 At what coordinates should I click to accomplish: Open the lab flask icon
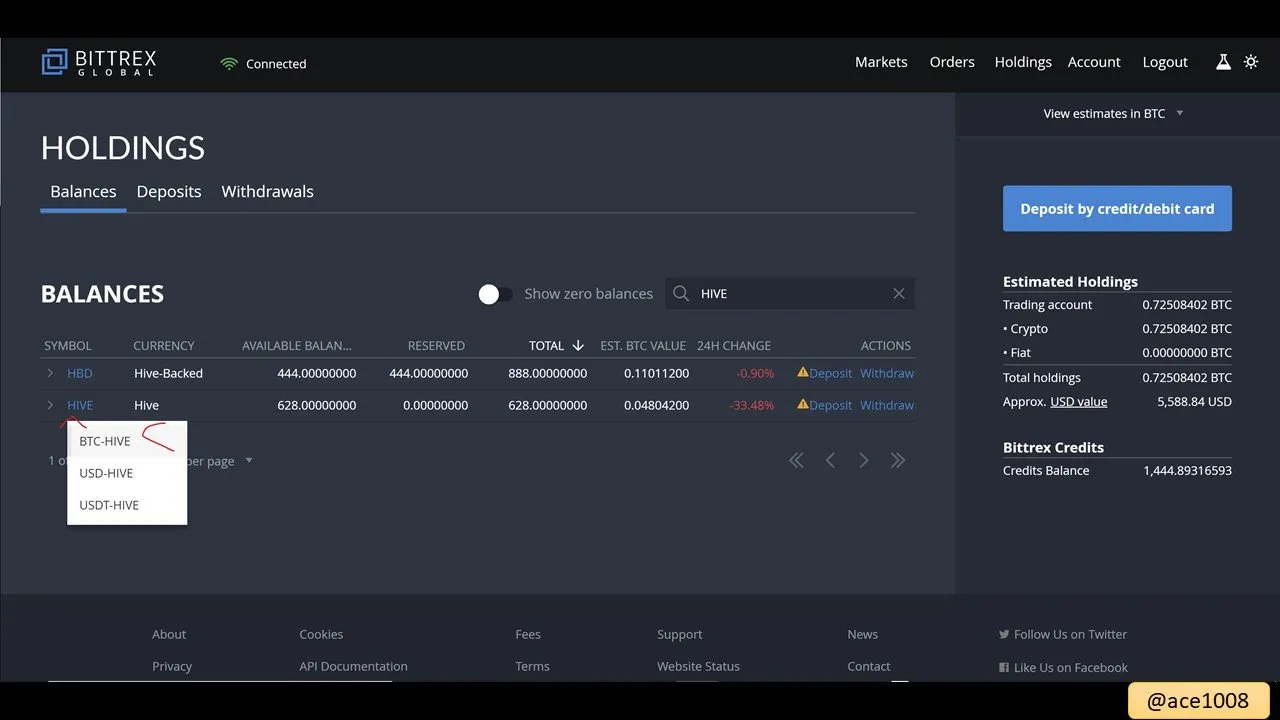[1223, 62]
